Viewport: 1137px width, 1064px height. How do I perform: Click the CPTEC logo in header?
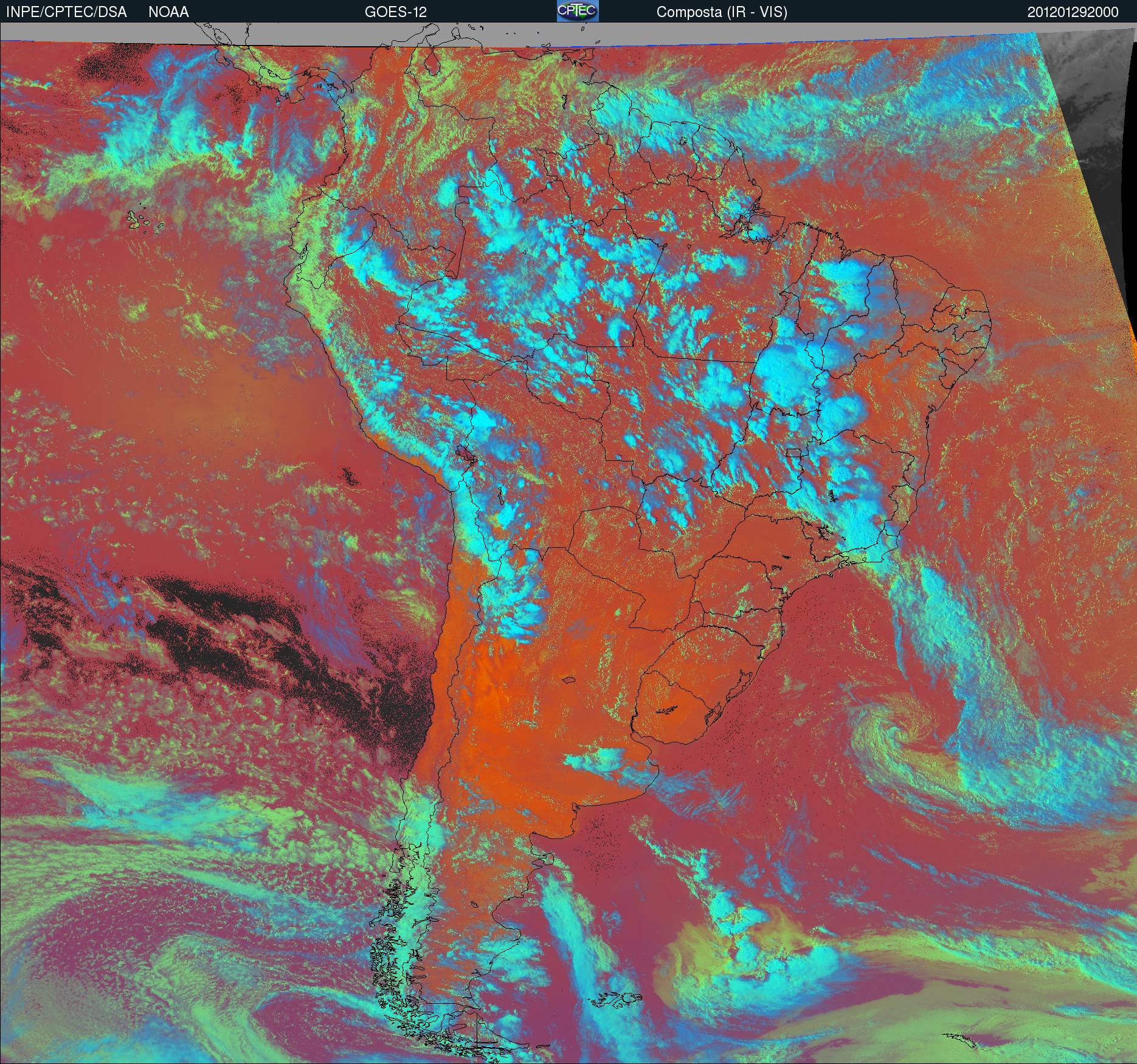(578, 11)
